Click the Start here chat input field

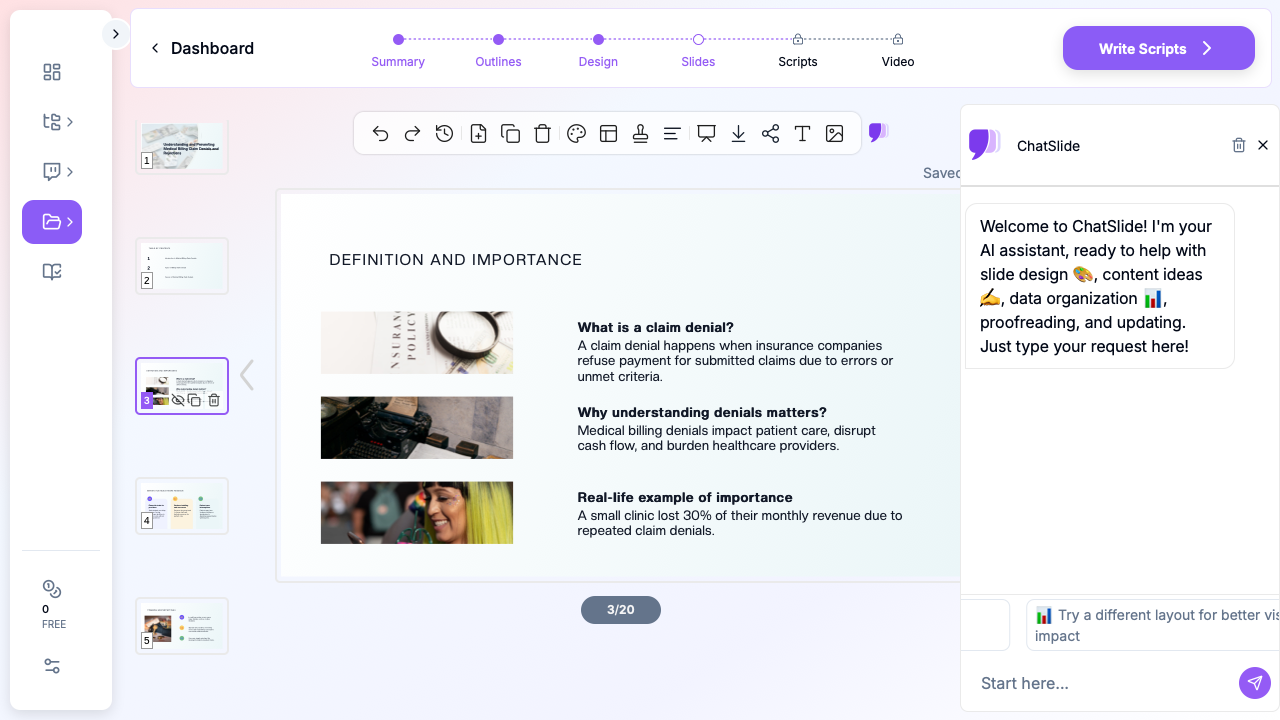tap(1100, 683)
